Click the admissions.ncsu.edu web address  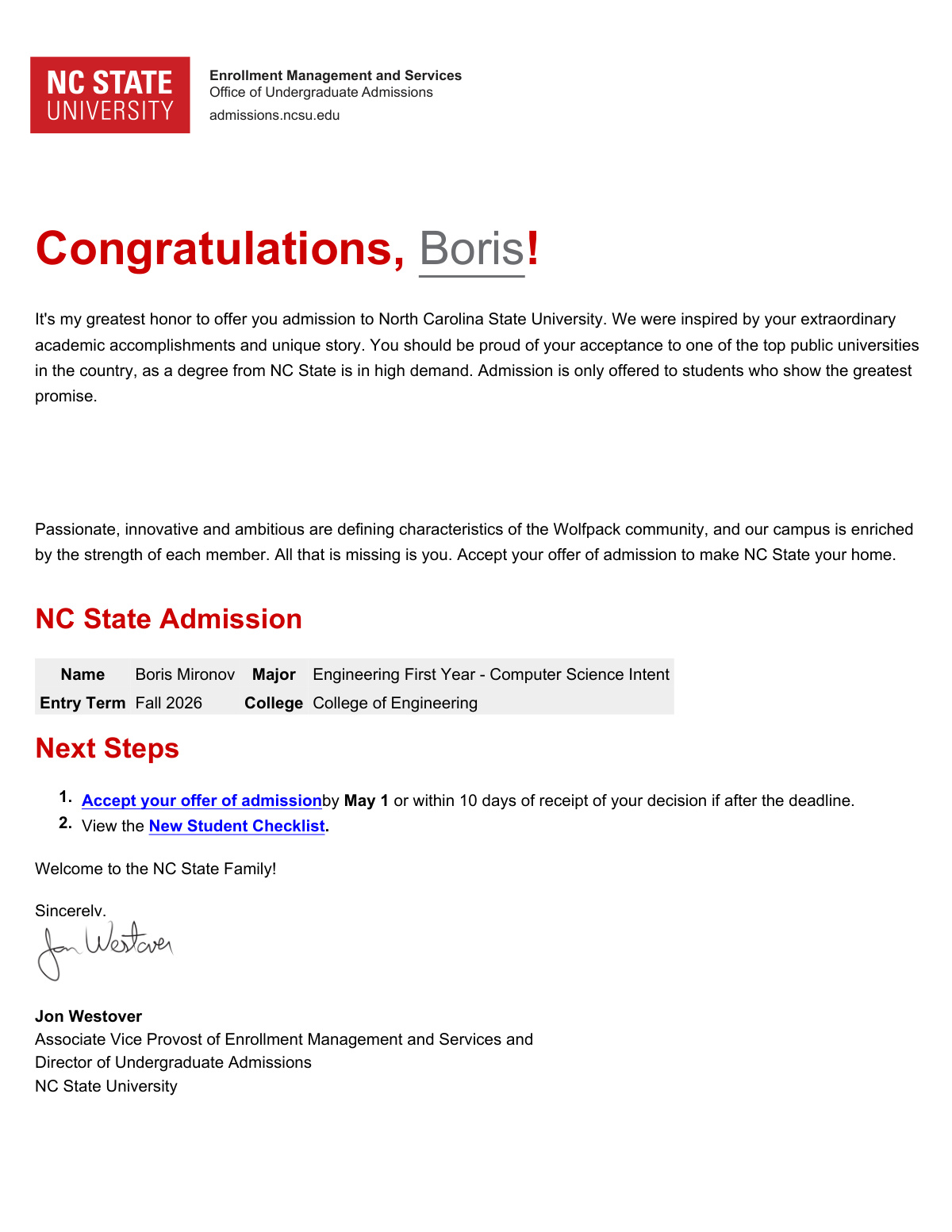[x=274, y=115]
